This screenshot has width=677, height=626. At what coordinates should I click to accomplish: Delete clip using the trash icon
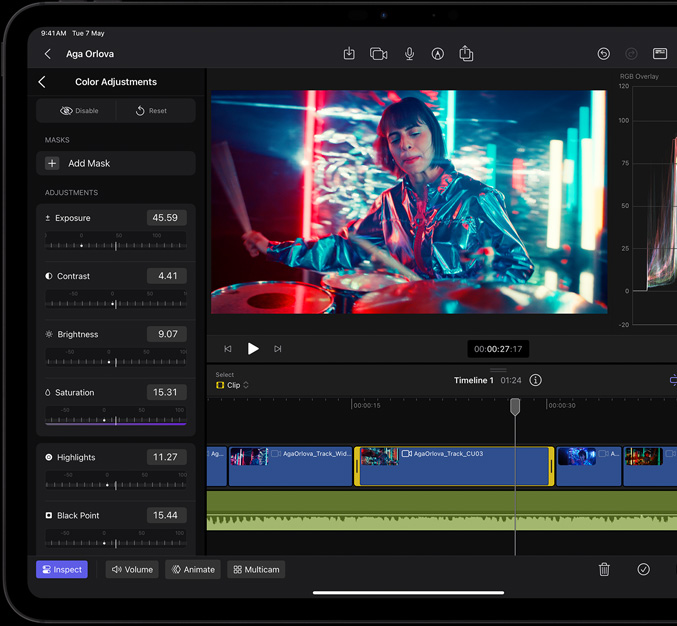[x=604, y=569]
